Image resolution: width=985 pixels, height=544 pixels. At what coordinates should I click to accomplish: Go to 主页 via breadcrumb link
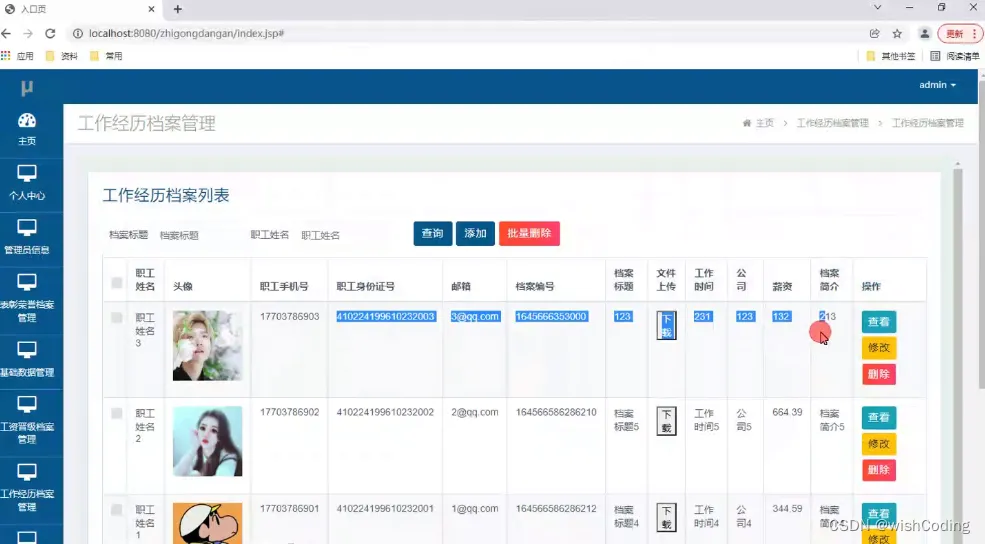pos(765,123)
